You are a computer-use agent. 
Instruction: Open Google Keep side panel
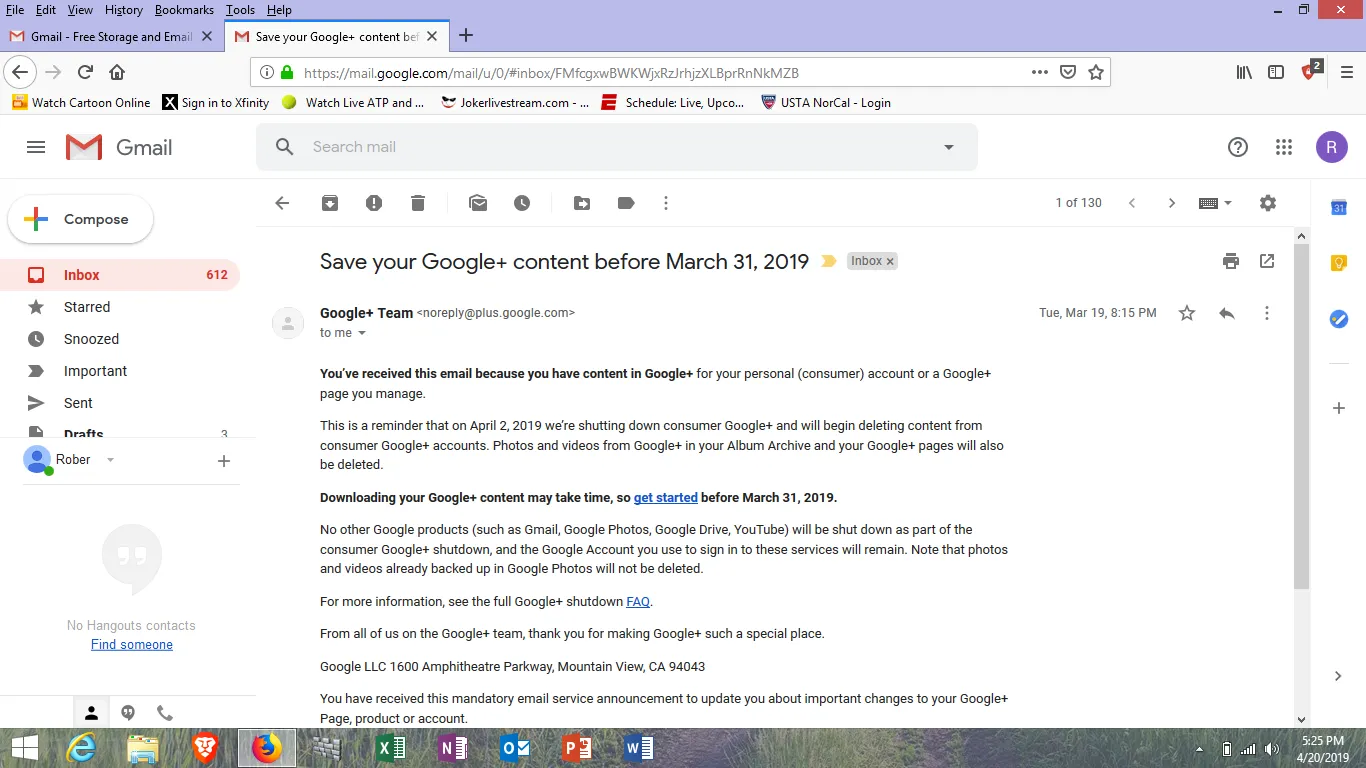point(1339,263)
